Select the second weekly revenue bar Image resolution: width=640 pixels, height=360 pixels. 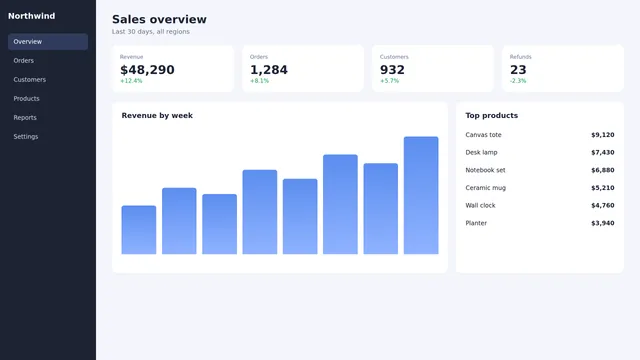(179, 221)
